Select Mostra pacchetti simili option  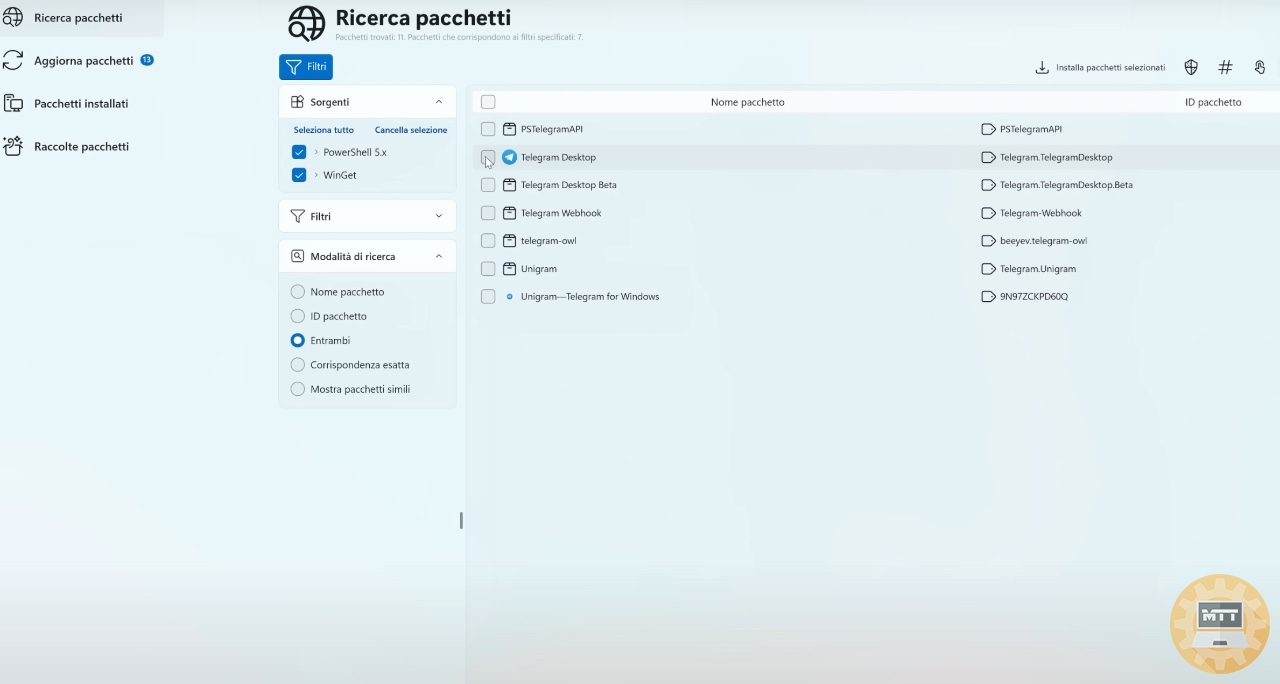(297, 389)
